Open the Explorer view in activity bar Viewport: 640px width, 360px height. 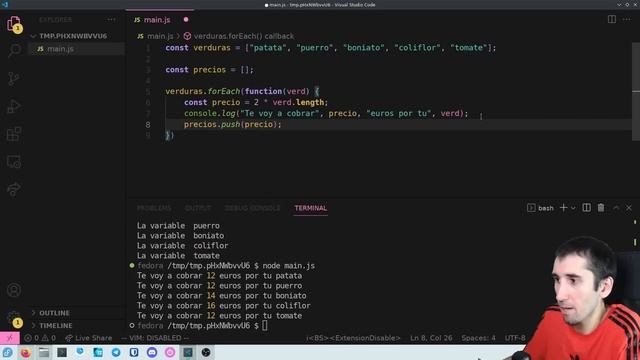(14, 23)
